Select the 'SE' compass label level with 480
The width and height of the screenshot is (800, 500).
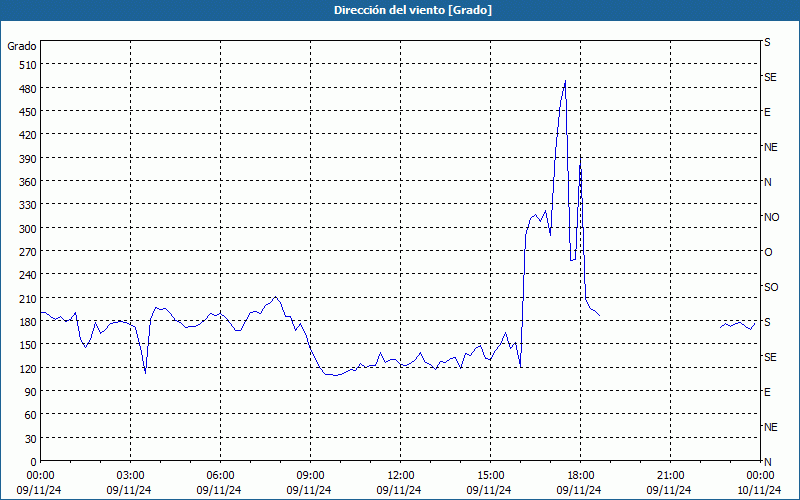(x=770, y=77)
